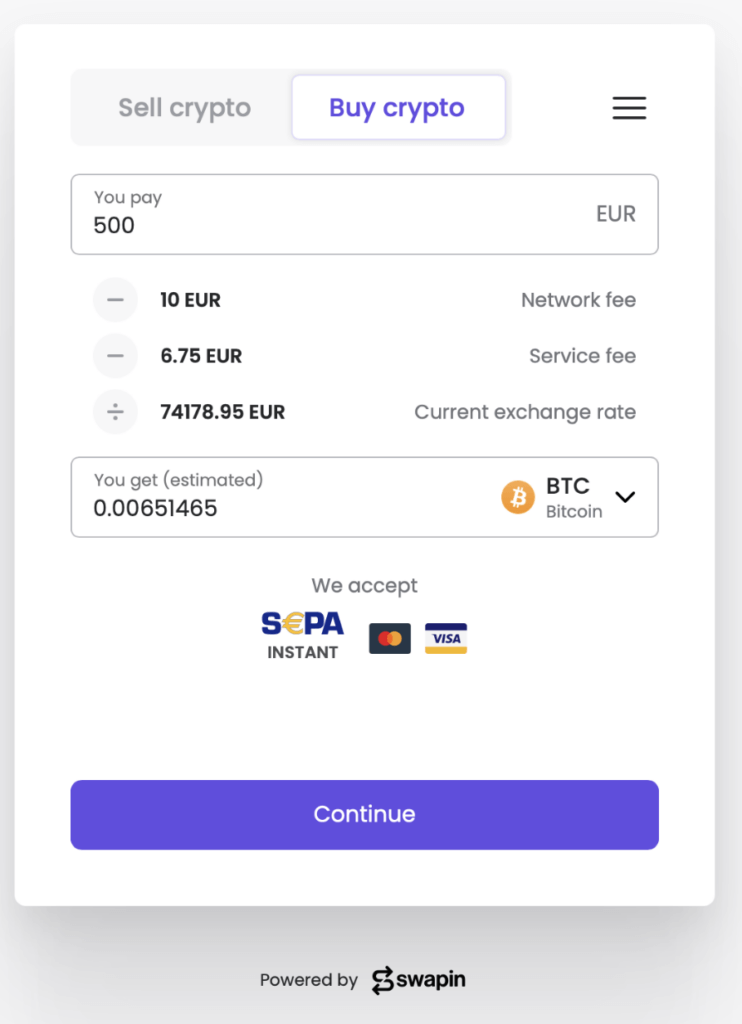The width and height of the screenshot is (742, 1024).
Task: Click the SEPA Instant payment logo
Action: coord(302,636)
